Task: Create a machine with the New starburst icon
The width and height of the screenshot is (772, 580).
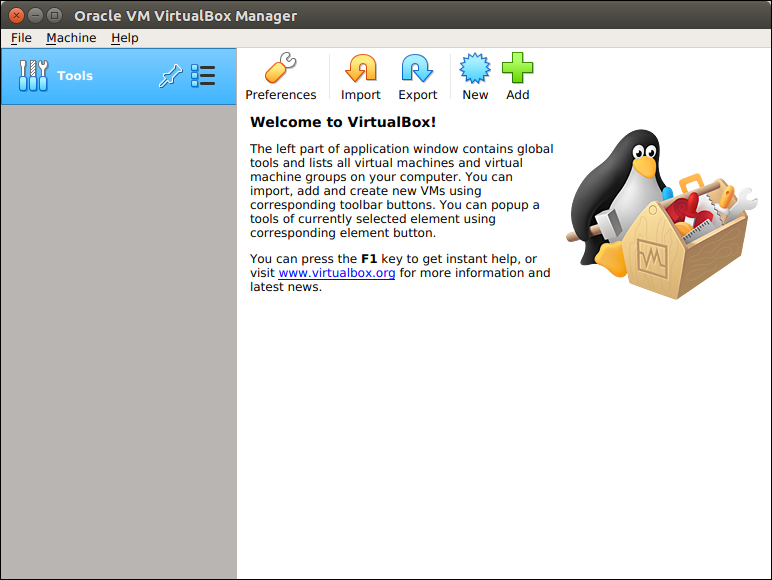Action: pos(475,68)
